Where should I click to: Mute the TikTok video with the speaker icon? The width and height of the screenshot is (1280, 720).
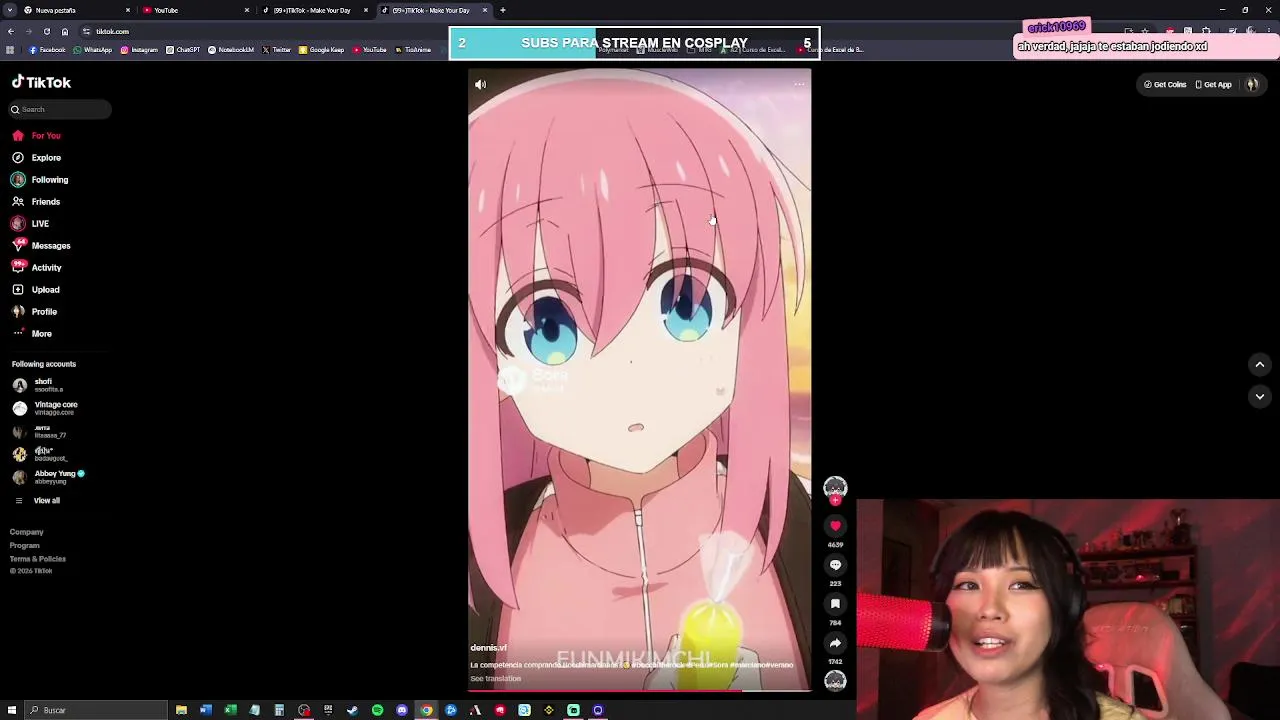click(480, 85)
